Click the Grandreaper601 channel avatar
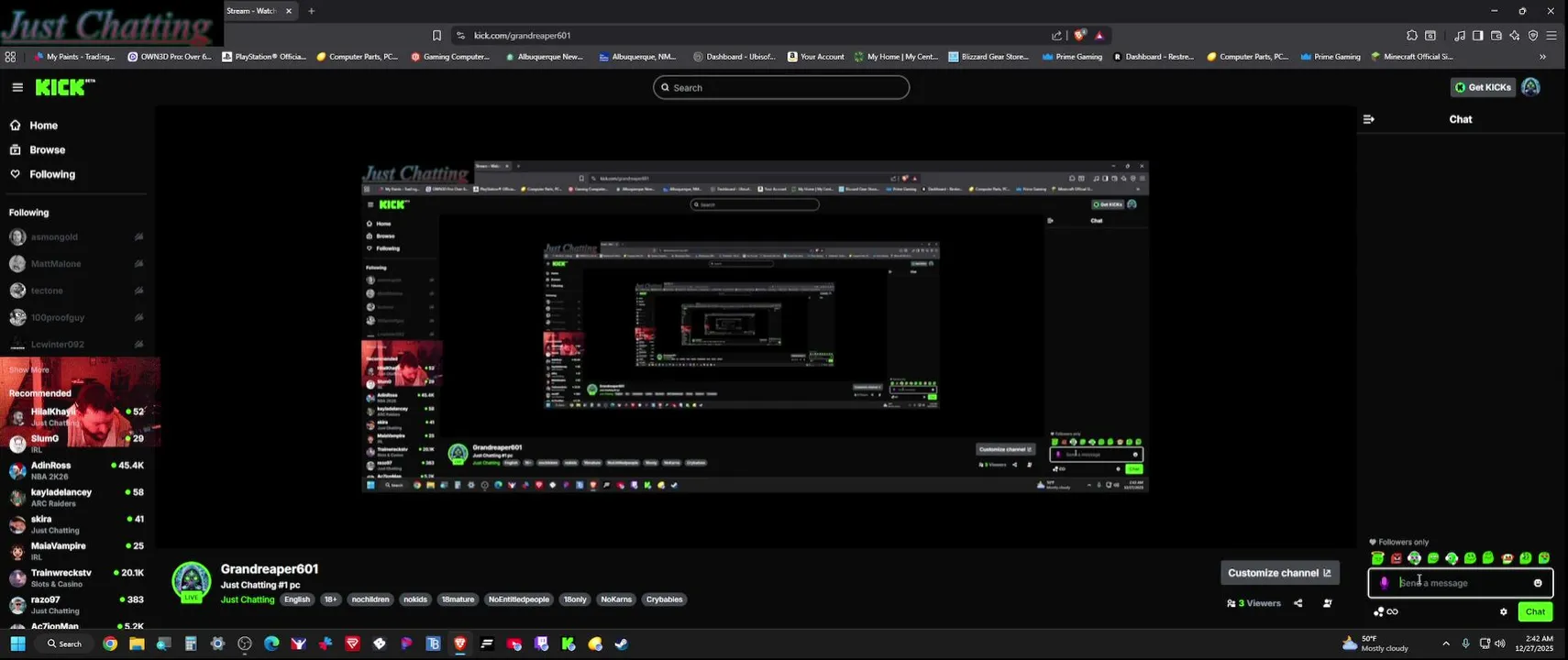 click(192, 582)
